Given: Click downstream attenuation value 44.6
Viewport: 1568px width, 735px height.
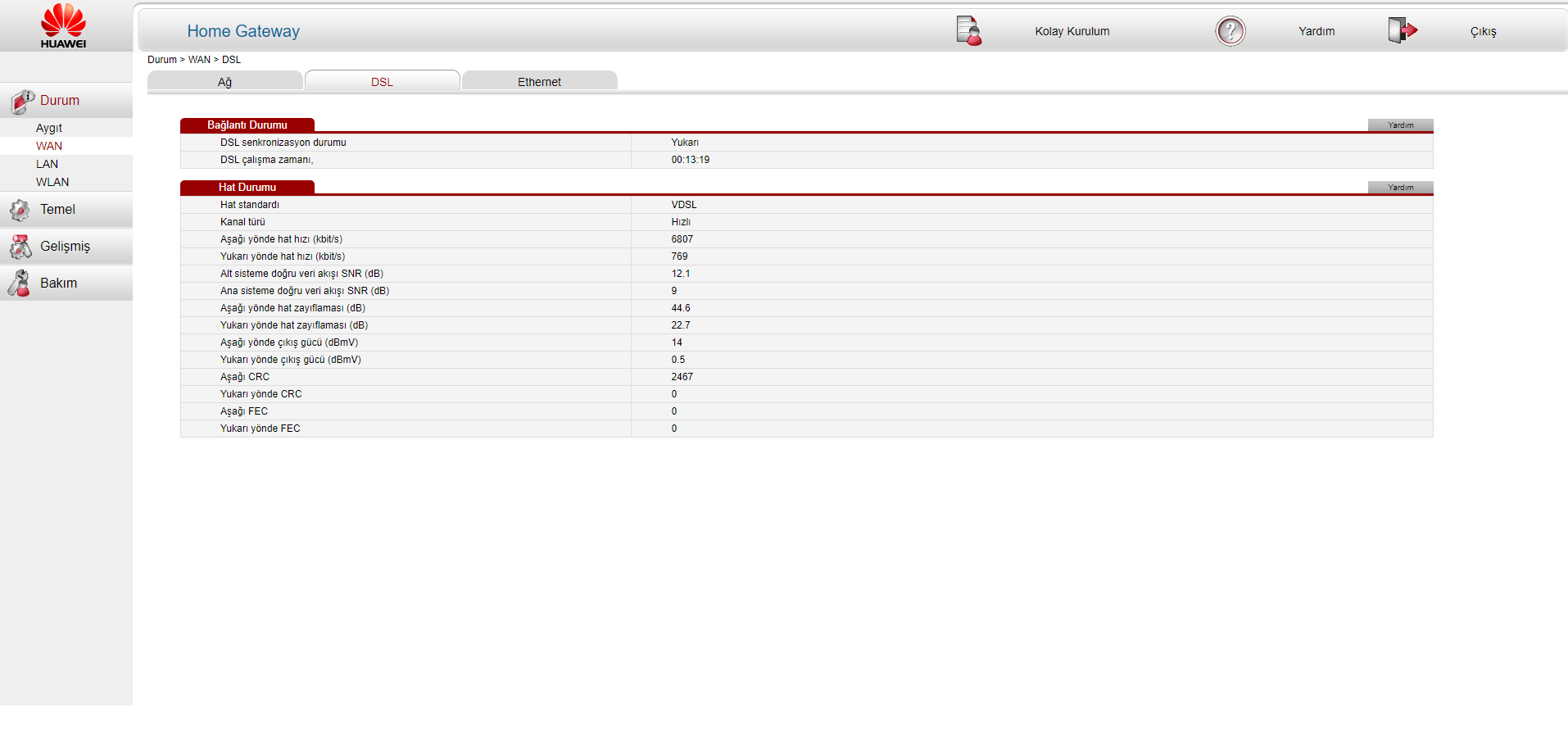Looking at the screenshot, I should tap(681, 308).
